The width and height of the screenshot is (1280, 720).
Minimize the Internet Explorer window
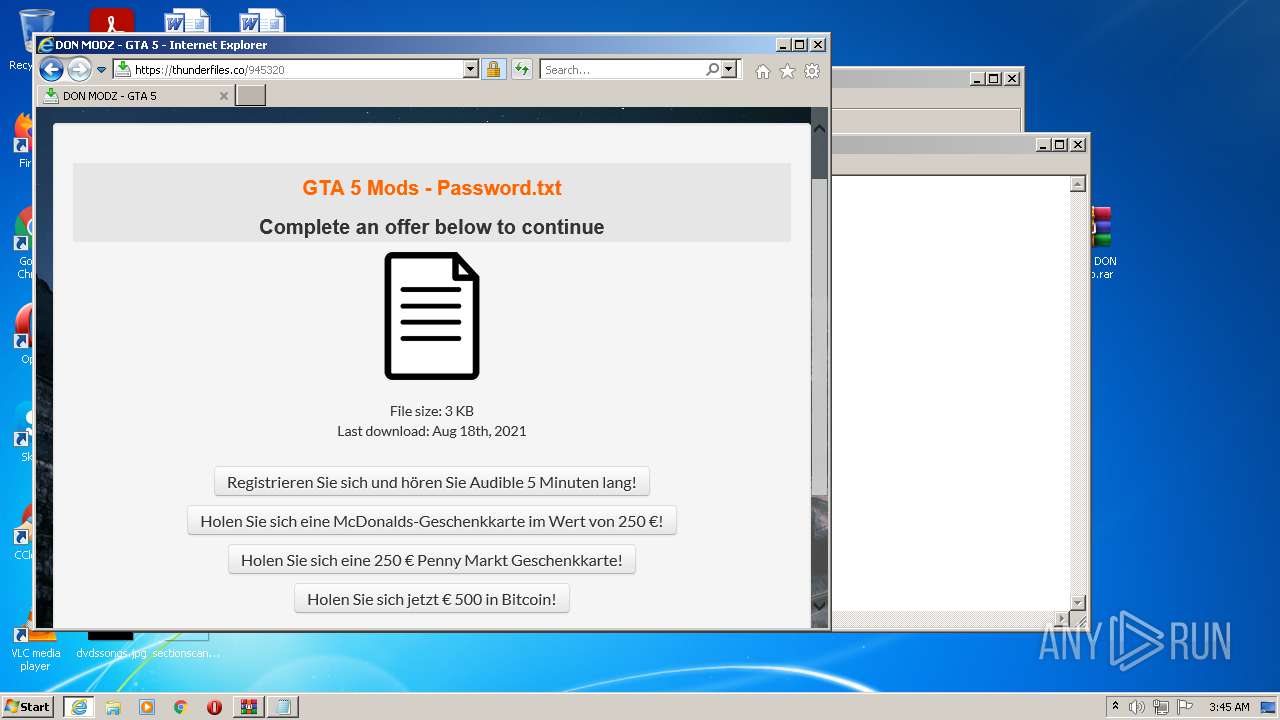click(783, 45)
